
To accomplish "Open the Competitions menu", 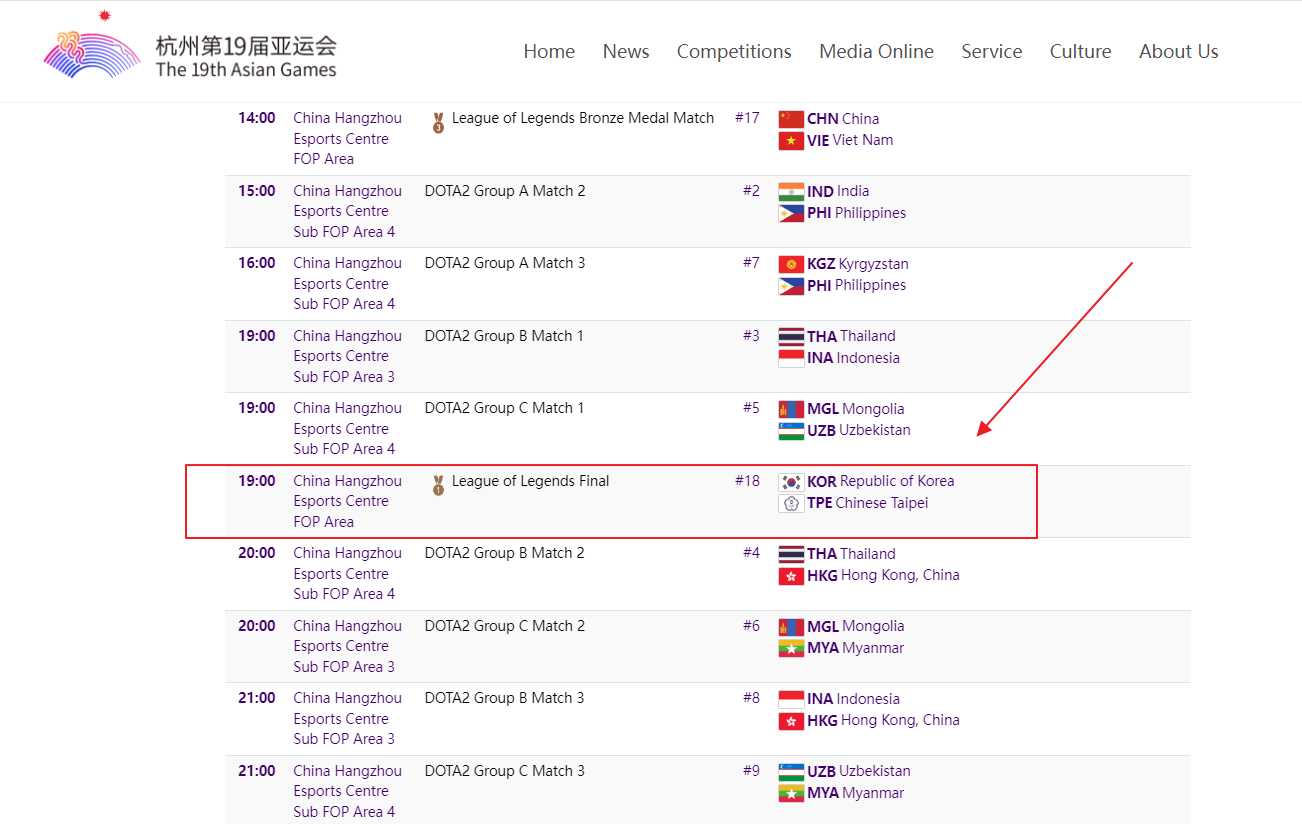I will click(x=734, y=51).
